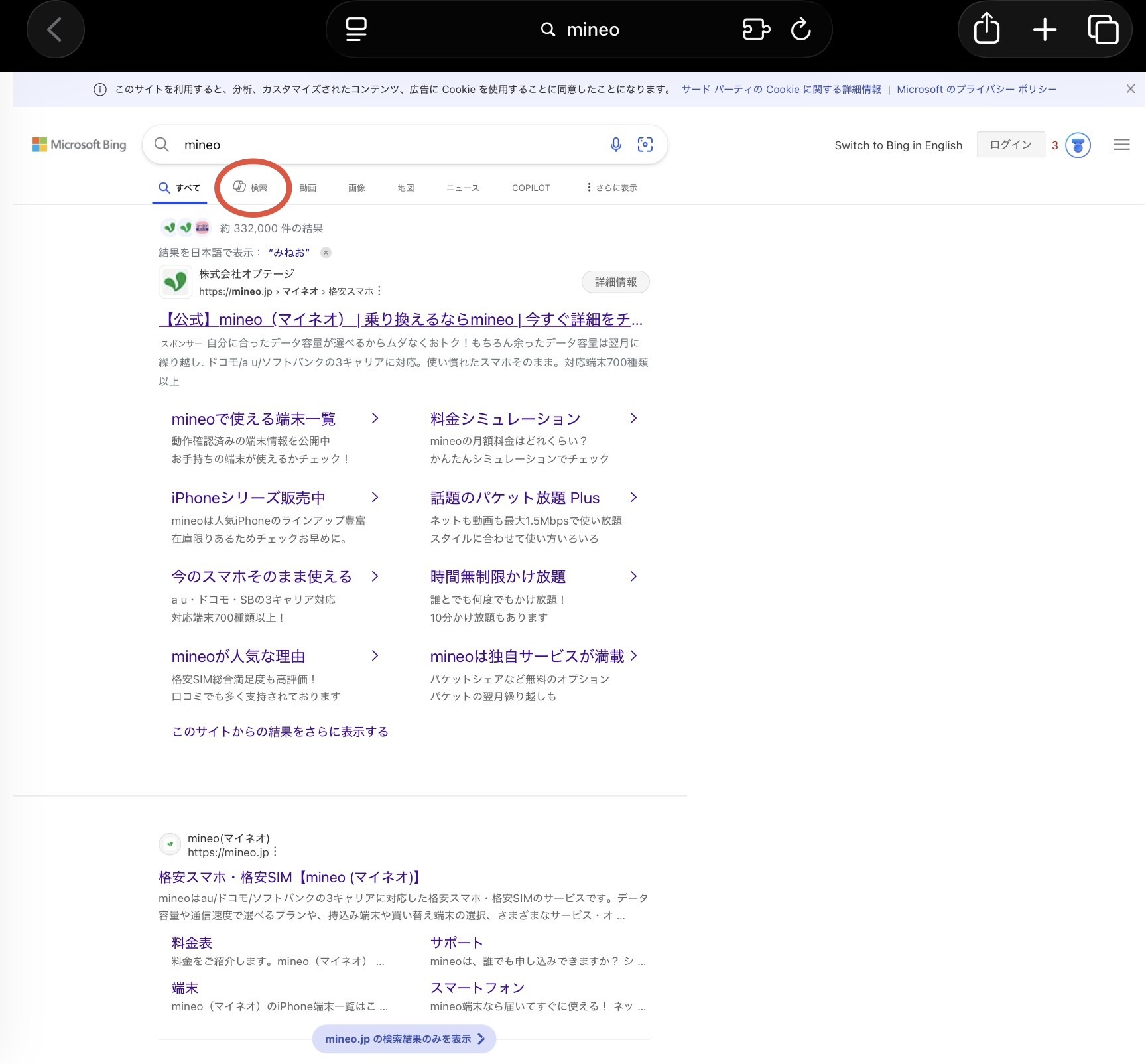
Task: Click the extensions puzzle icon
Action: pyautogui.click(x=756, y=30)
